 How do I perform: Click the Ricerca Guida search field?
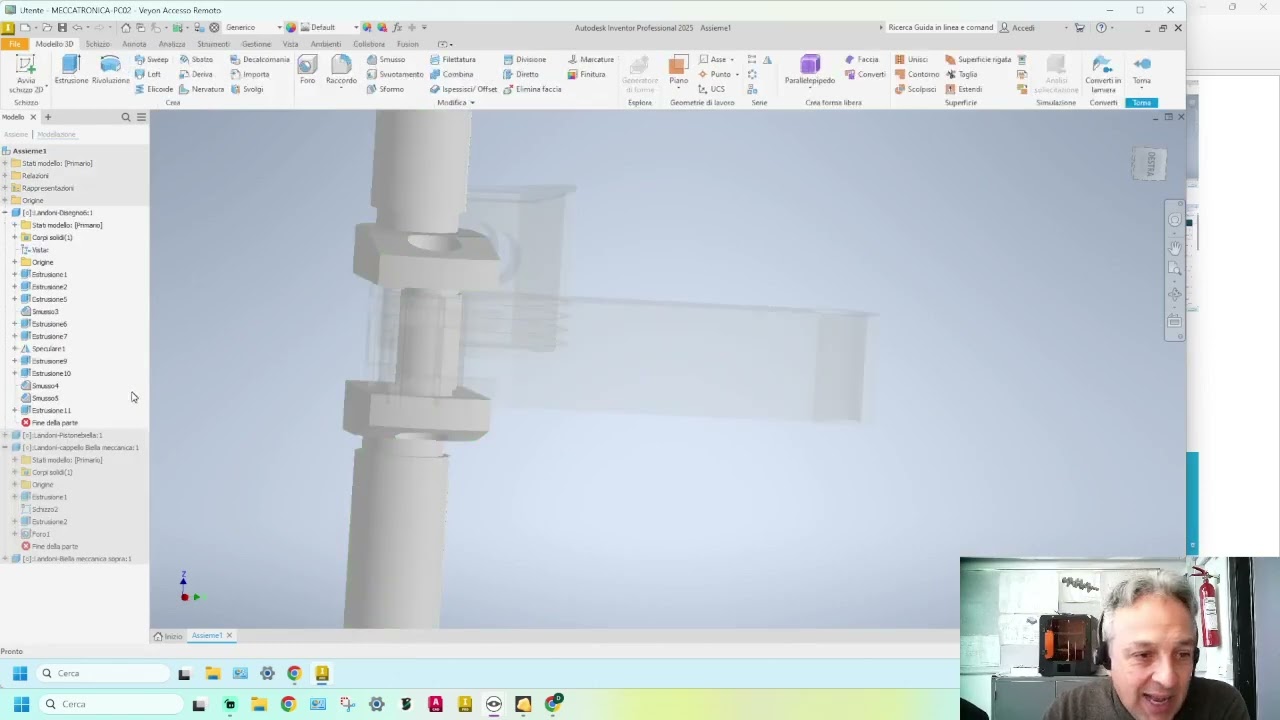[x=940, y=28]
